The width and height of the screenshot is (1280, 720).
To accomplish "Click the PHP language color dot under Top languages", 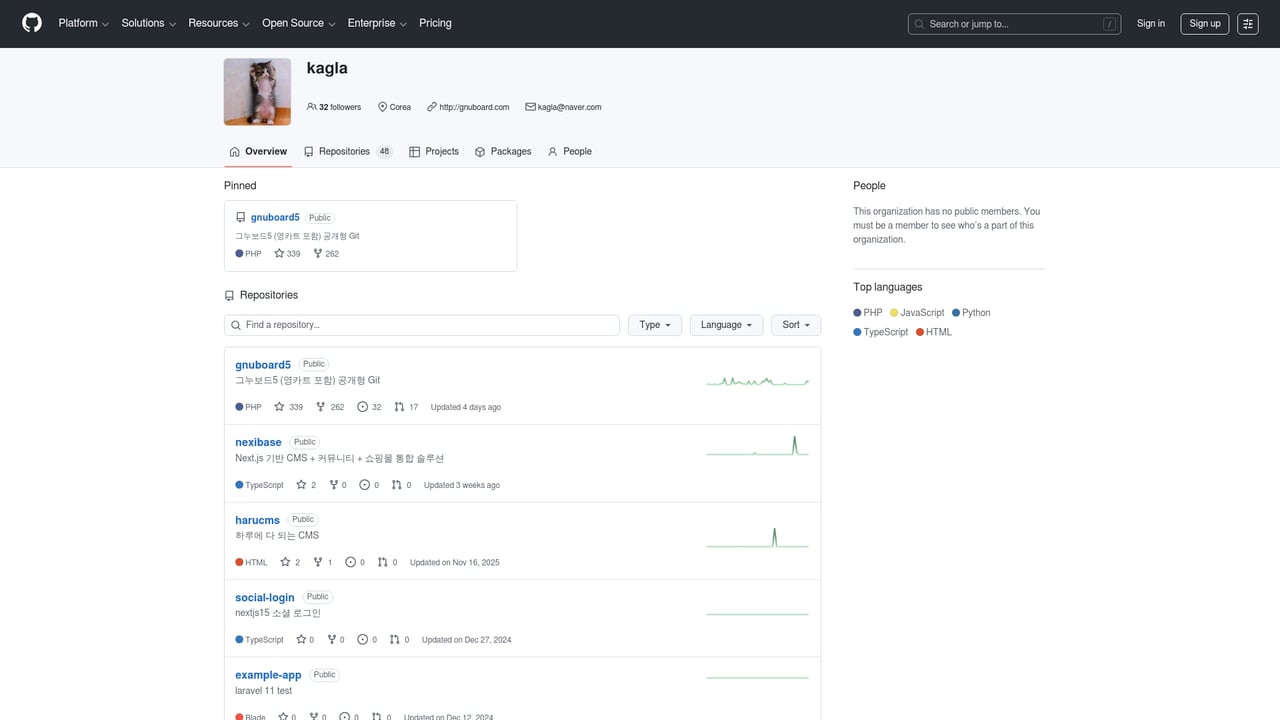I will (x=859, y=312).
